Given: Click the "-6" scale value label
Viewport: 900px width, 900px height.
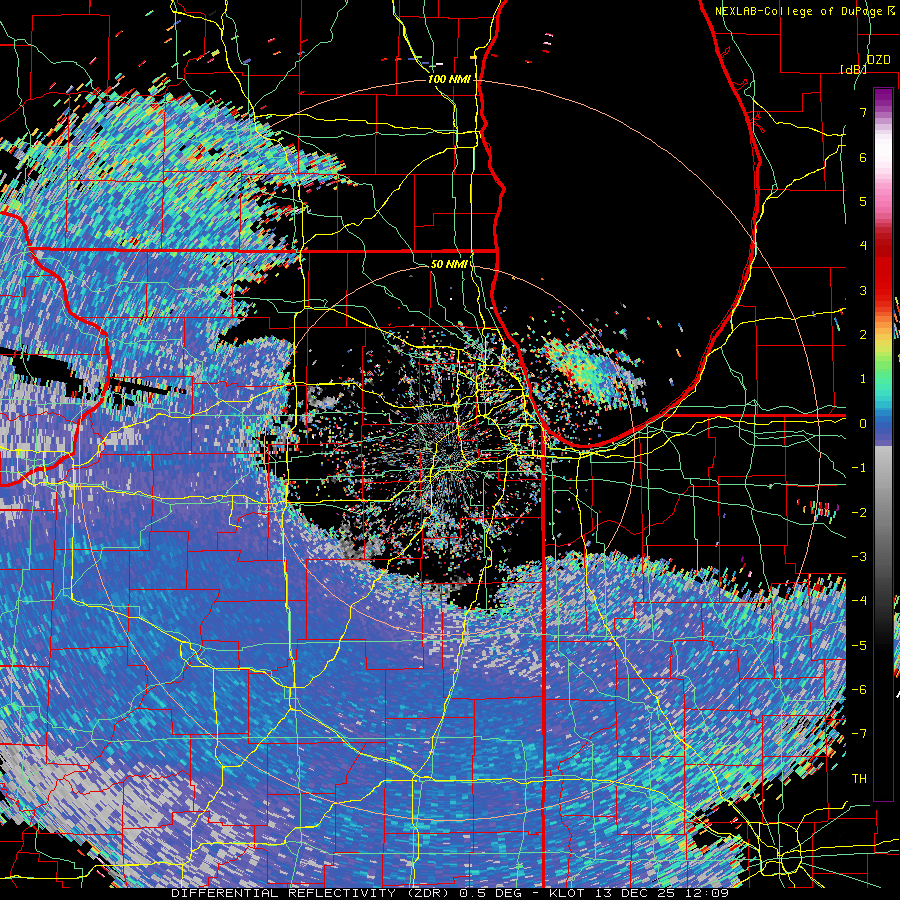Looking at the screenshot, I should coord(859,690).
